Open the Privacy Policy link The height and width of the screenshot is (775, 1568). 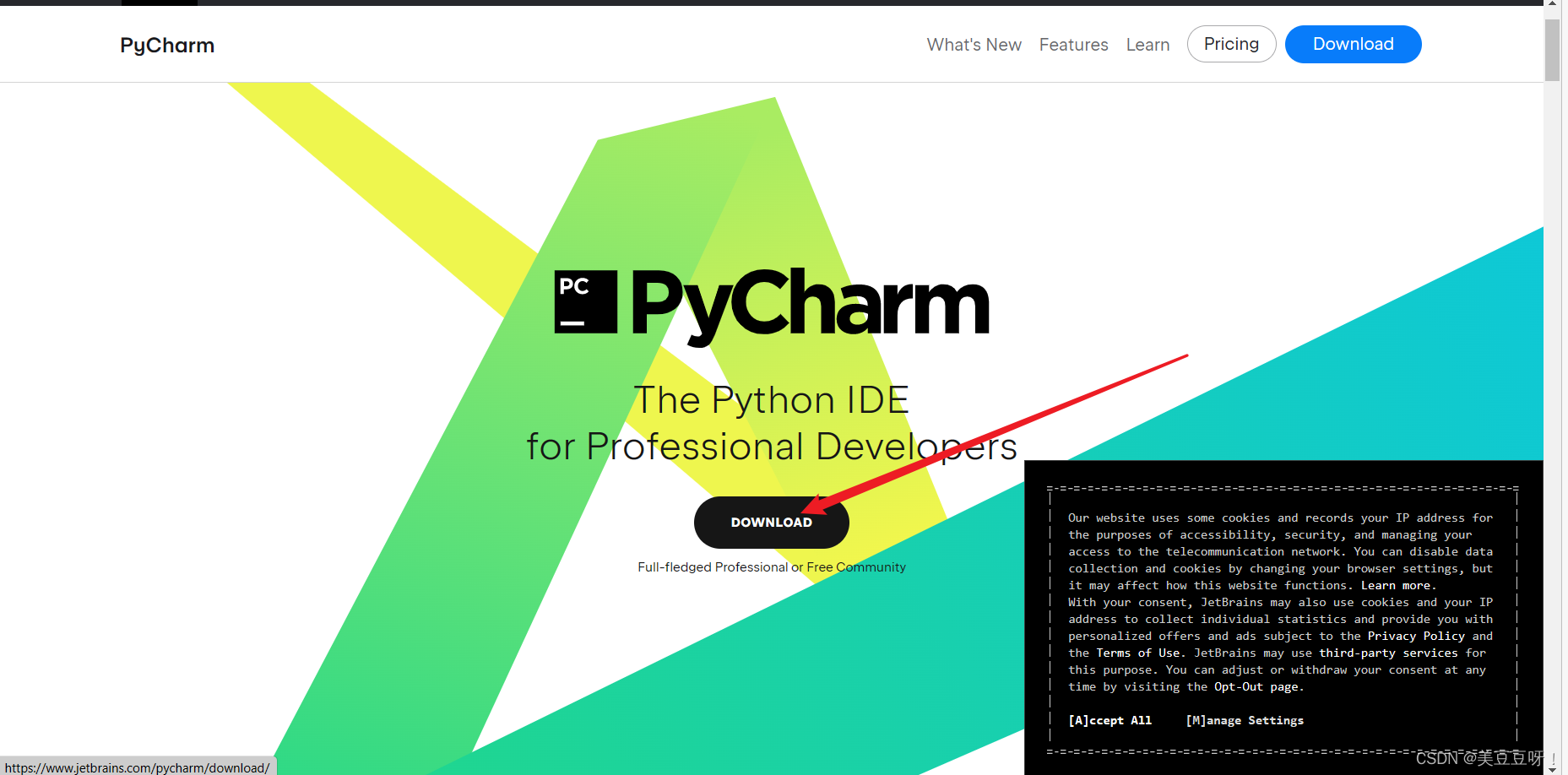click(1416, 636)
